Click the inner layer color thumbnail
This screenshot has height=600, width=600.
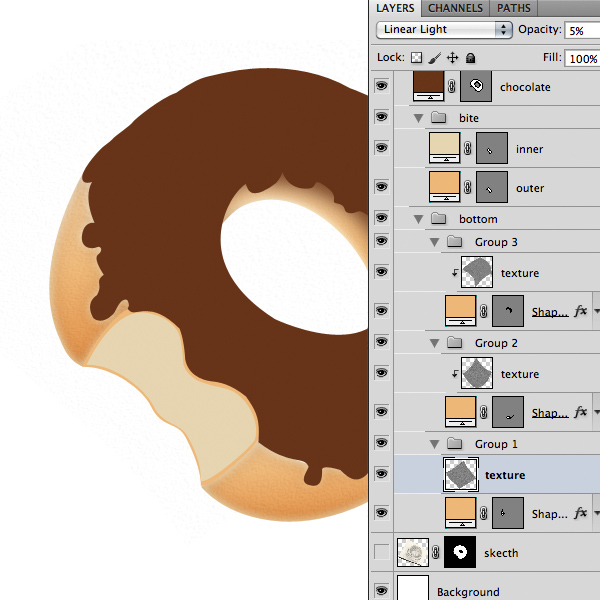tap(444, 148)
